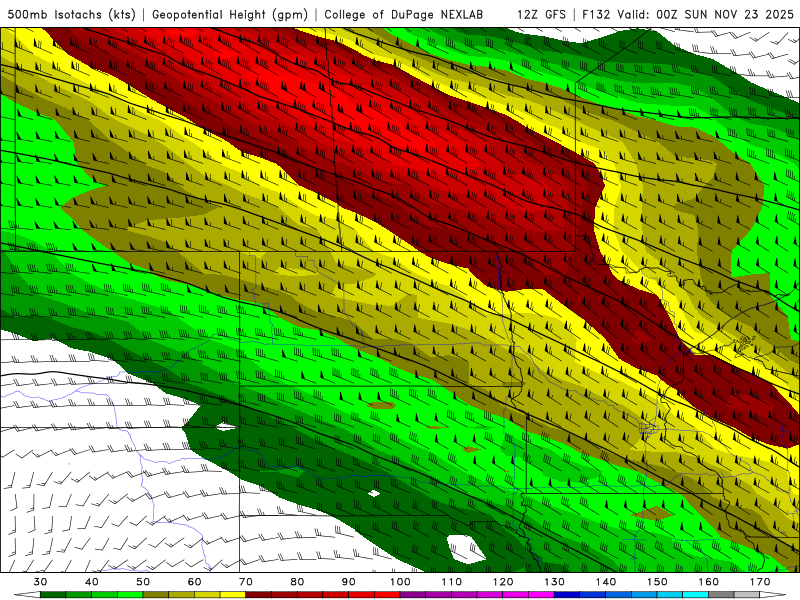
Task: Click the '30' legend value
Action: pos(40,582)
